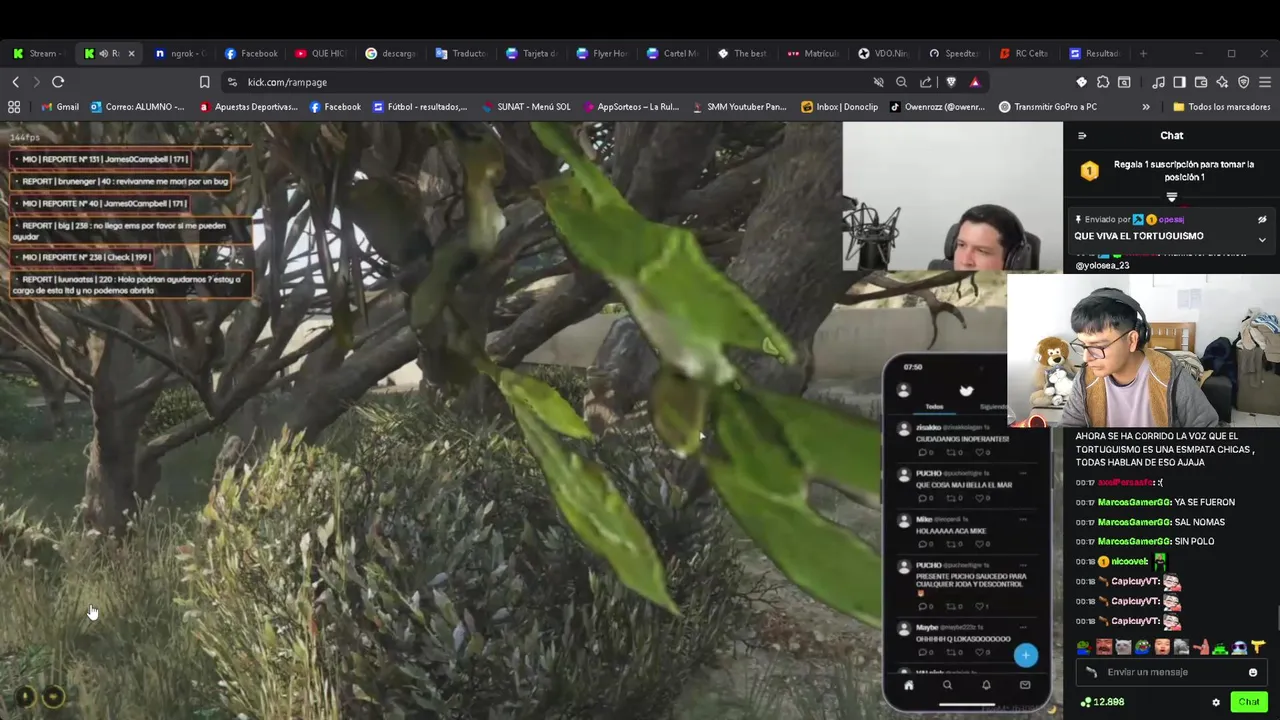This screenshot has height=720, width=1280.
Task: Open the browser main menu hamburger
Action: (1266, 82)
